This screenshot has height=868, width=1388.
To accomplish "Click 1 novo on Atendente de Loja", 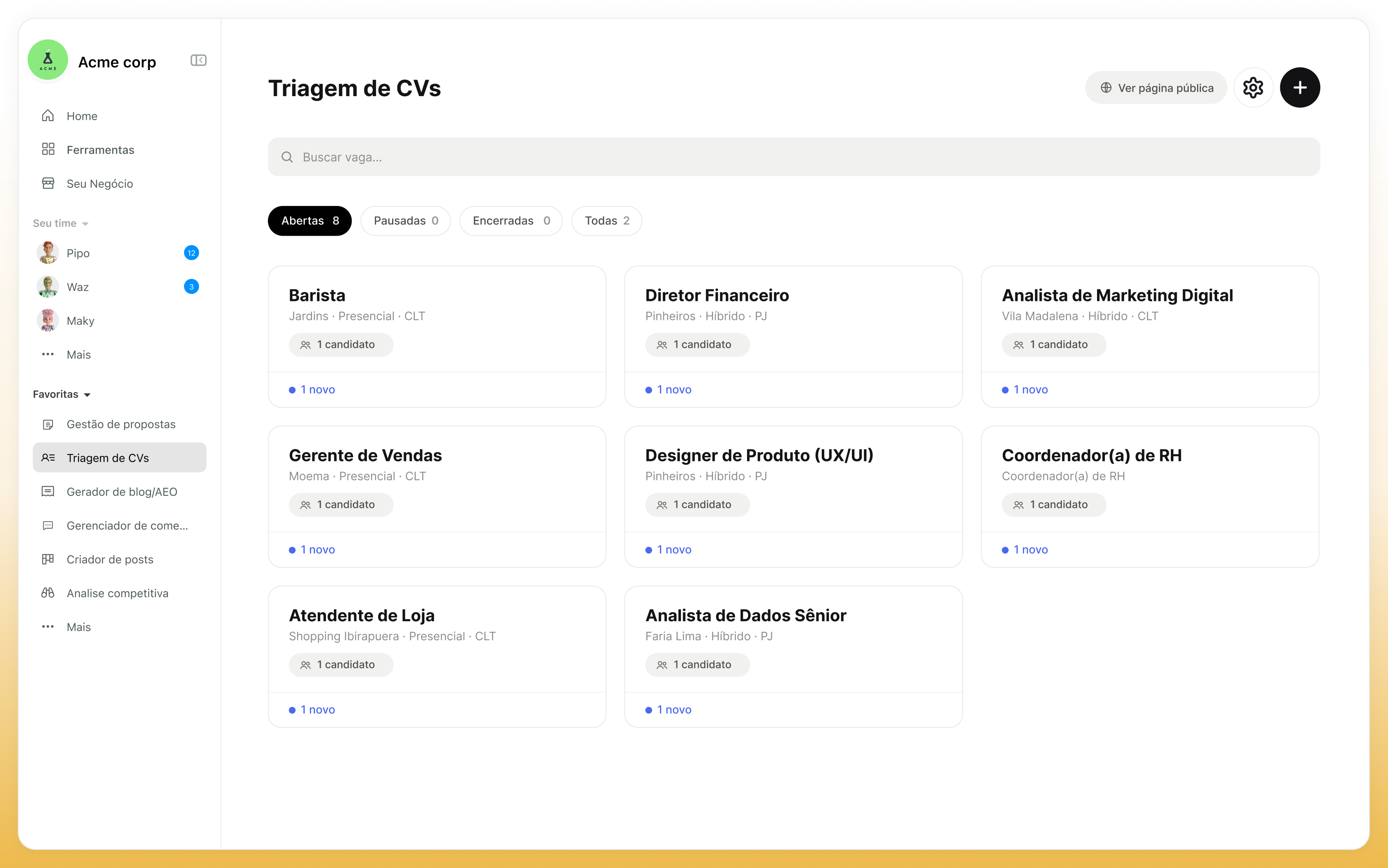I will (312, 710).
